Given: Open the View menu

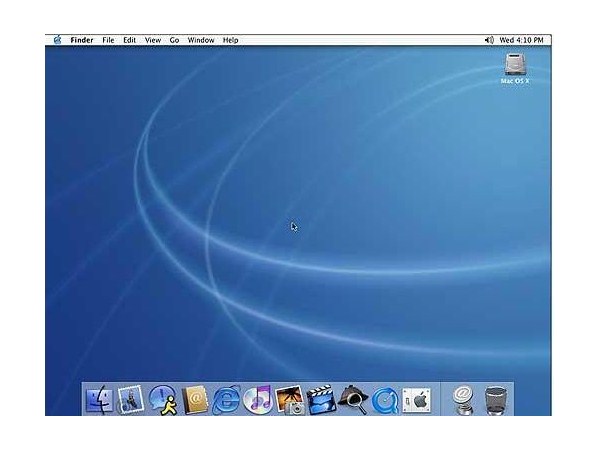Looking at the screenshot, I should pos(153,40).
